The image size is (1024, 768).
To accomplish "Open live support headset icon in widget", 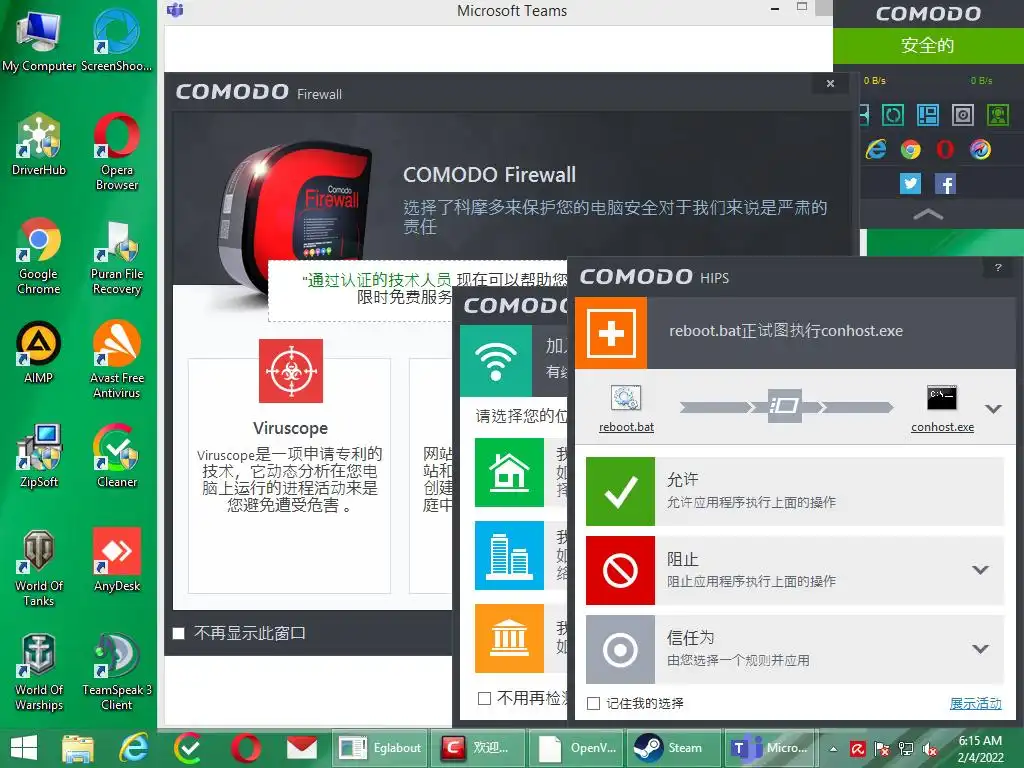I will pyautogui.click(x=998, y=116).
